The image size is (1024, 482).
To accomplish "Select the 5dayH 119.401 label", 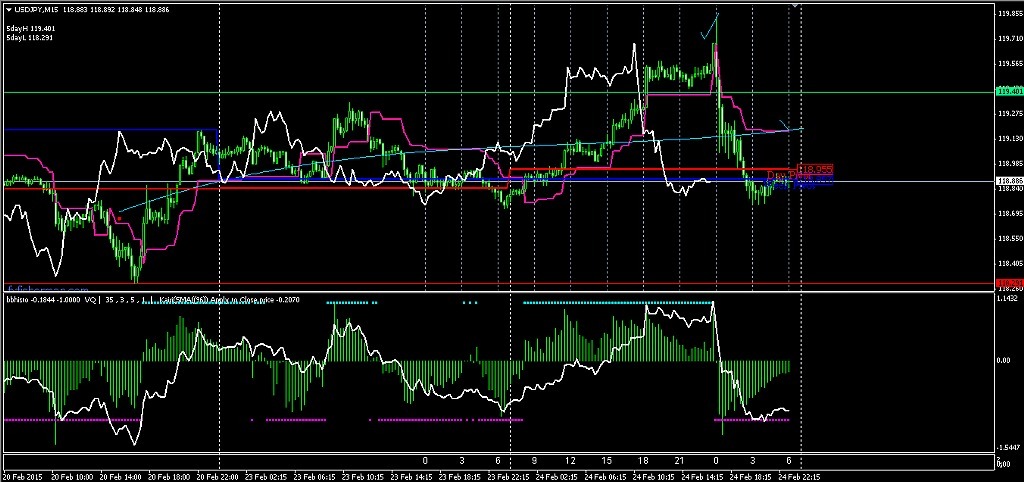I will 29,28.
